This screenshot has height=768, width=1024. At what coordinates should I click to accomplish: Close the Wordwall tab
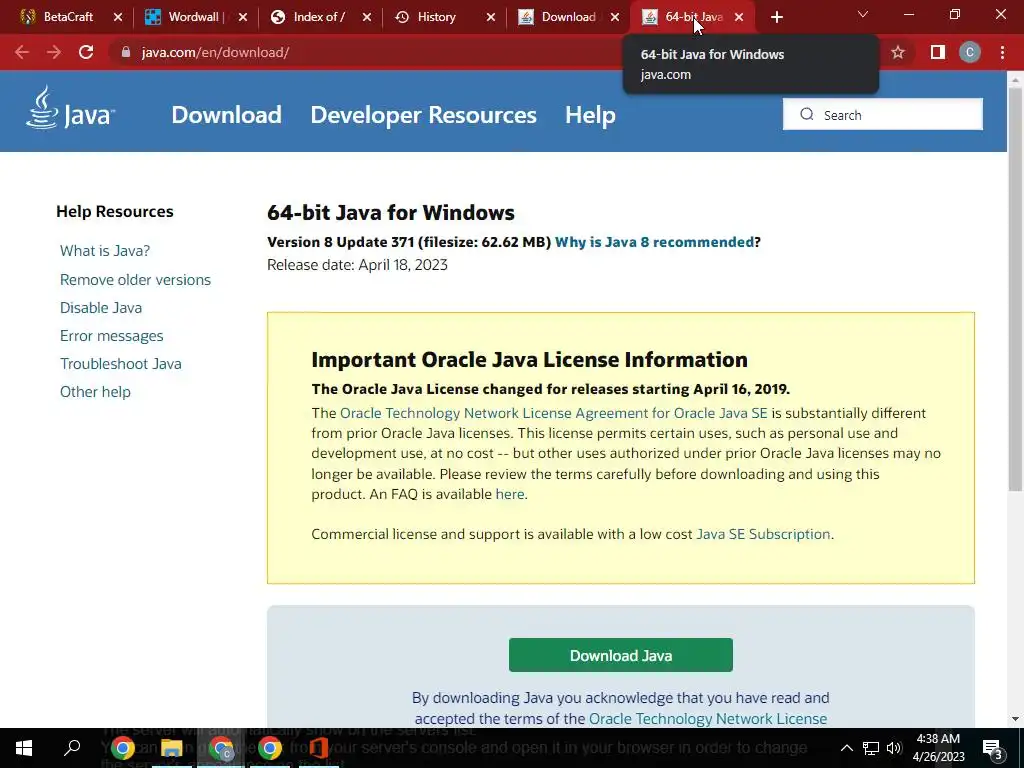[242, 17]
